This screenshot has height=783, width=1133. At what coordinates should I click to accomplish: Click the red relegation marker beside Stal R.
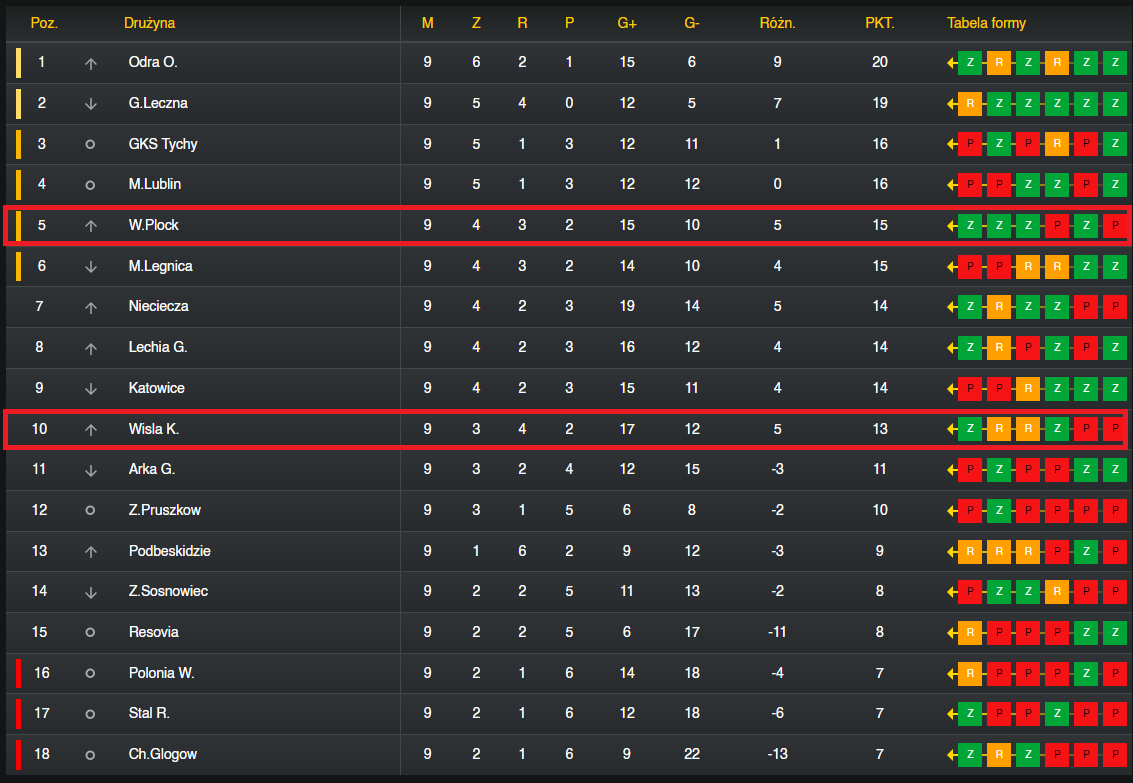[18, 714]
